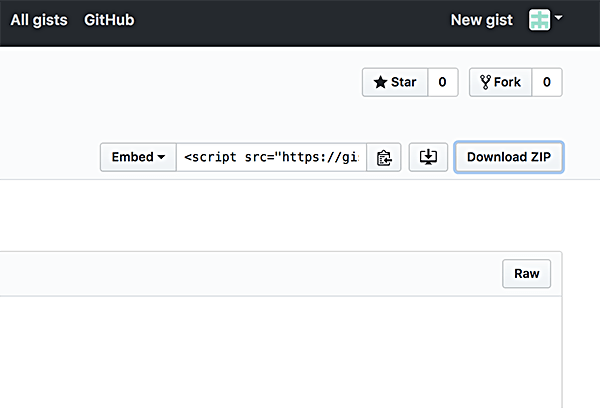Focus the script src embed code field
Screen dimensions: 600x408
click(x=270, y=158)
